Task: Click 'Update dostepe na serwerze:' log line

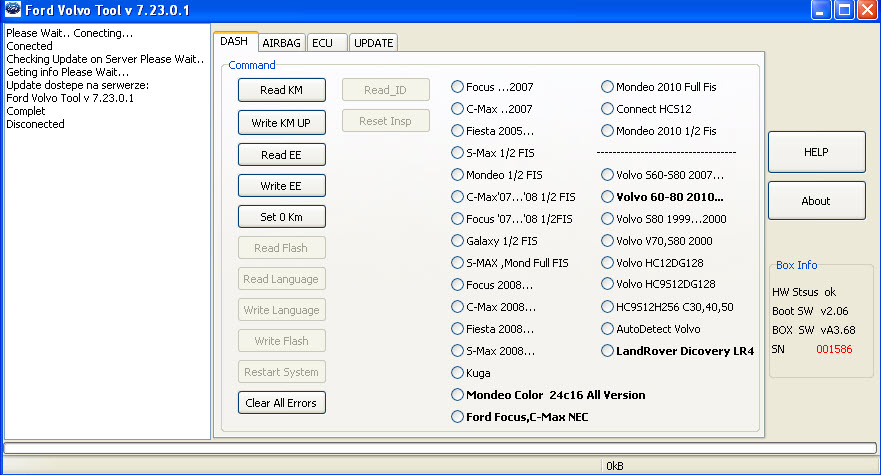Action: [78, 85]
